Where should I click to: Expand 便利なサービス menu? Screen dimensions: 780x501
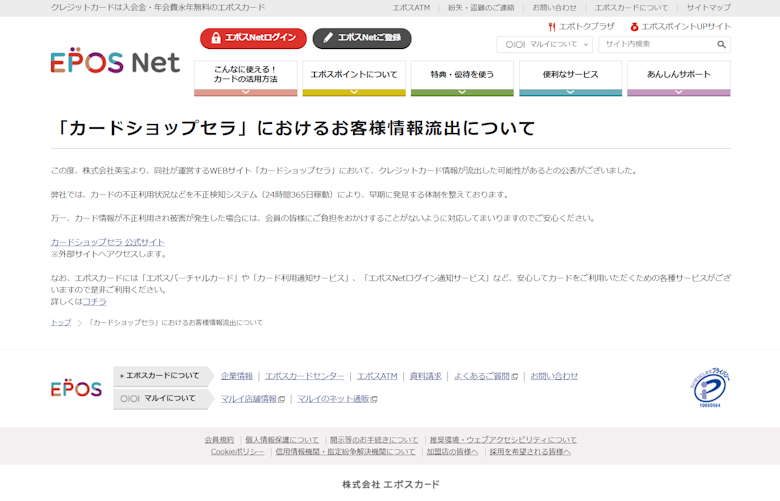pyautogui.click(x=571, y=78)
